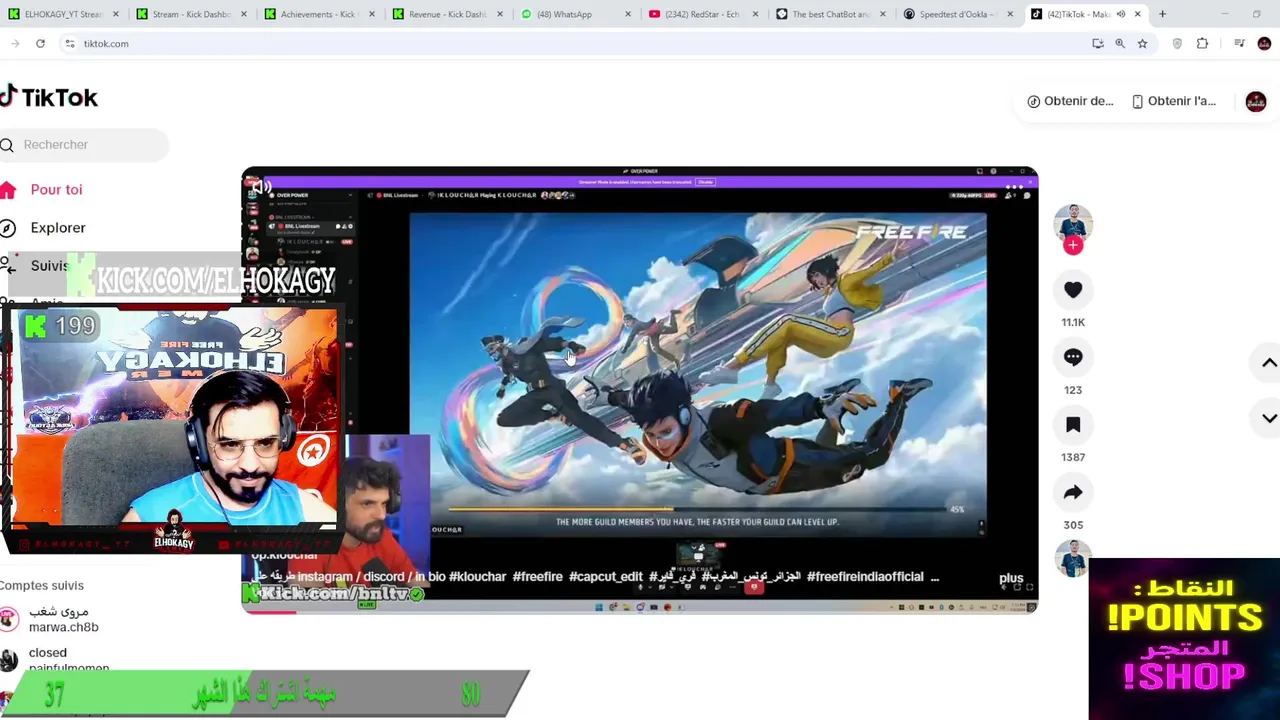The image size is (1280, 720).
Task: Open the profile avatar in TikTok header
Action: (1256, 101)
